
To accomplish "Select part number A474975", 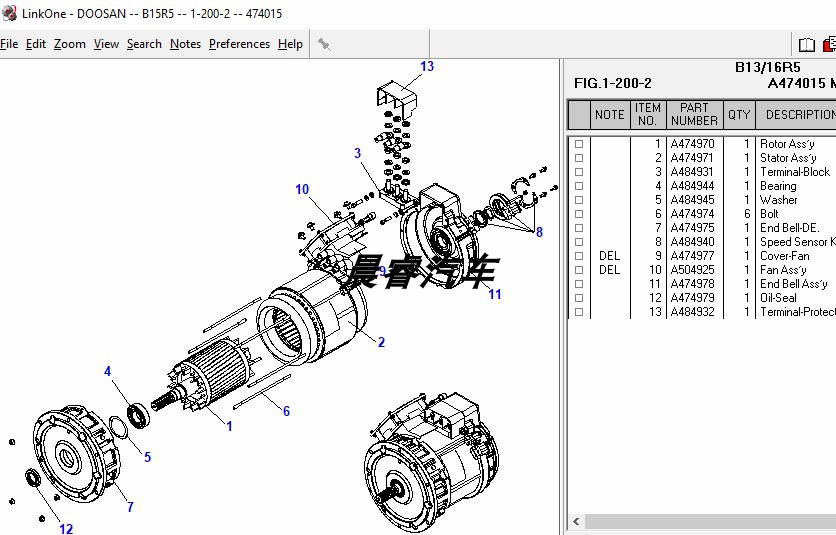I will click(692, 228).
